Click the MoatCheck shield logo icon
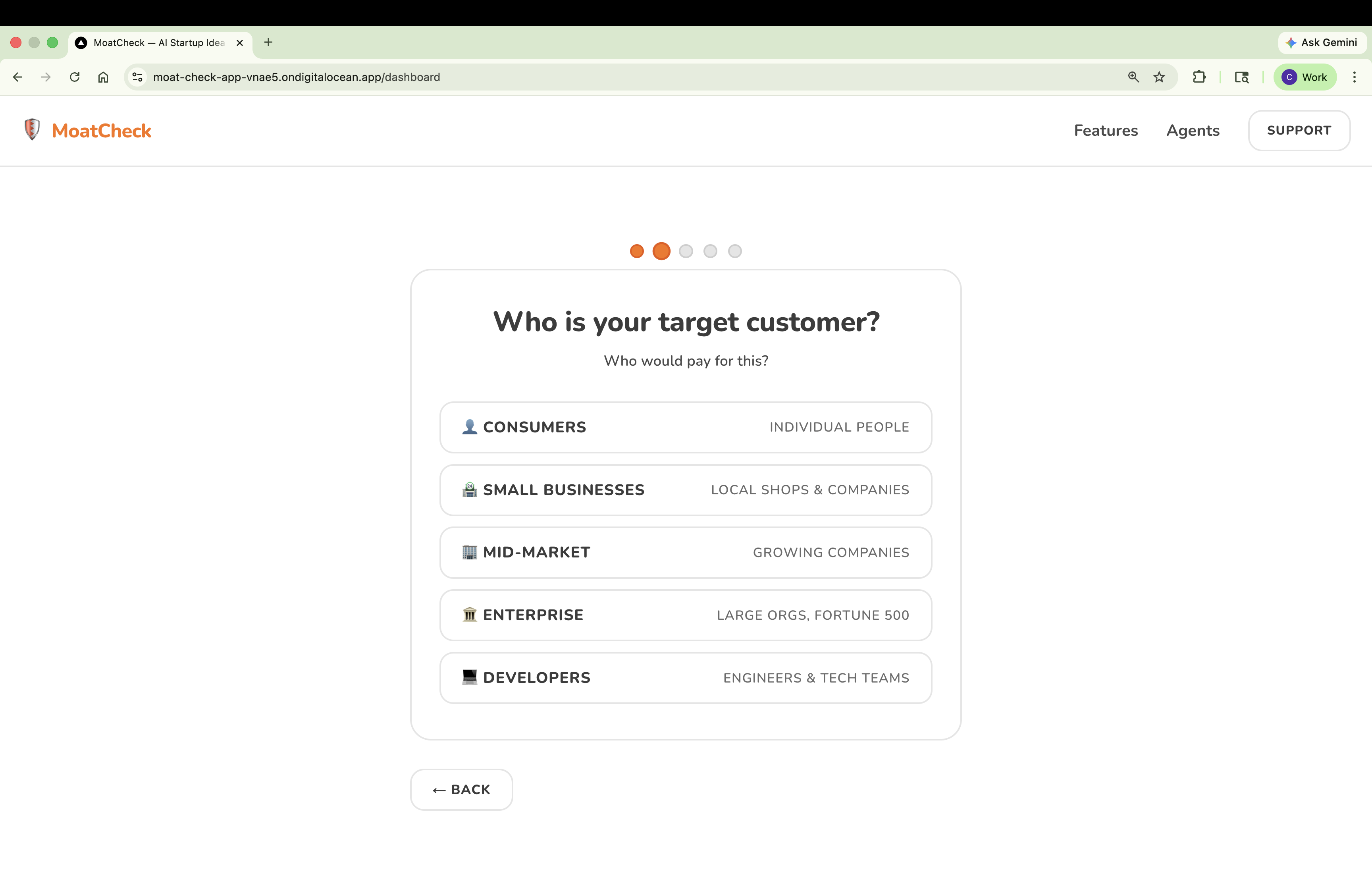Image resolution: width=1372 pixels, height=887 pixels. pos(32,129)
